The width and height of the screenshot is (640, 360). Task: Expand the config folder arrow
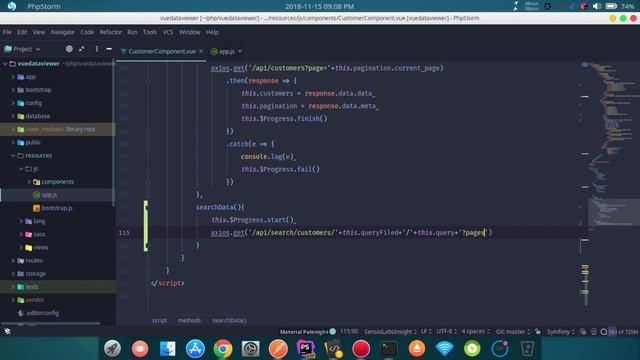point(13,103)
